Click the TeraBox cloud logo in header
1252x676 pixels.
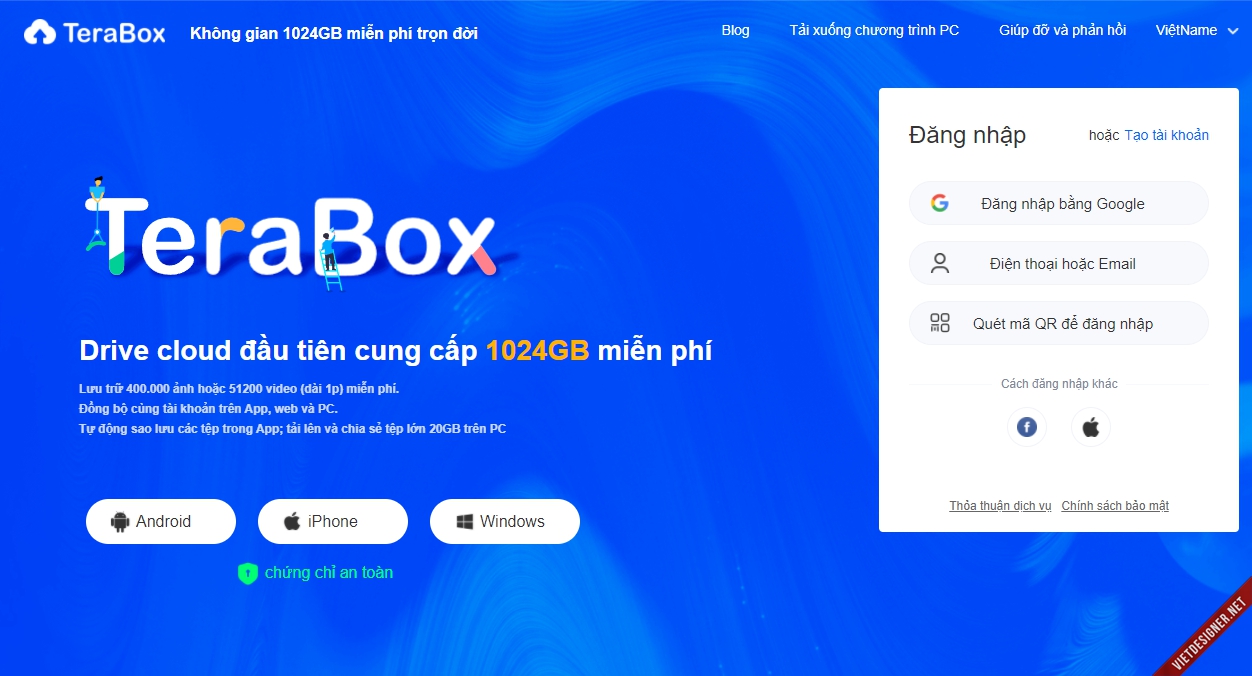pos(95,32)
